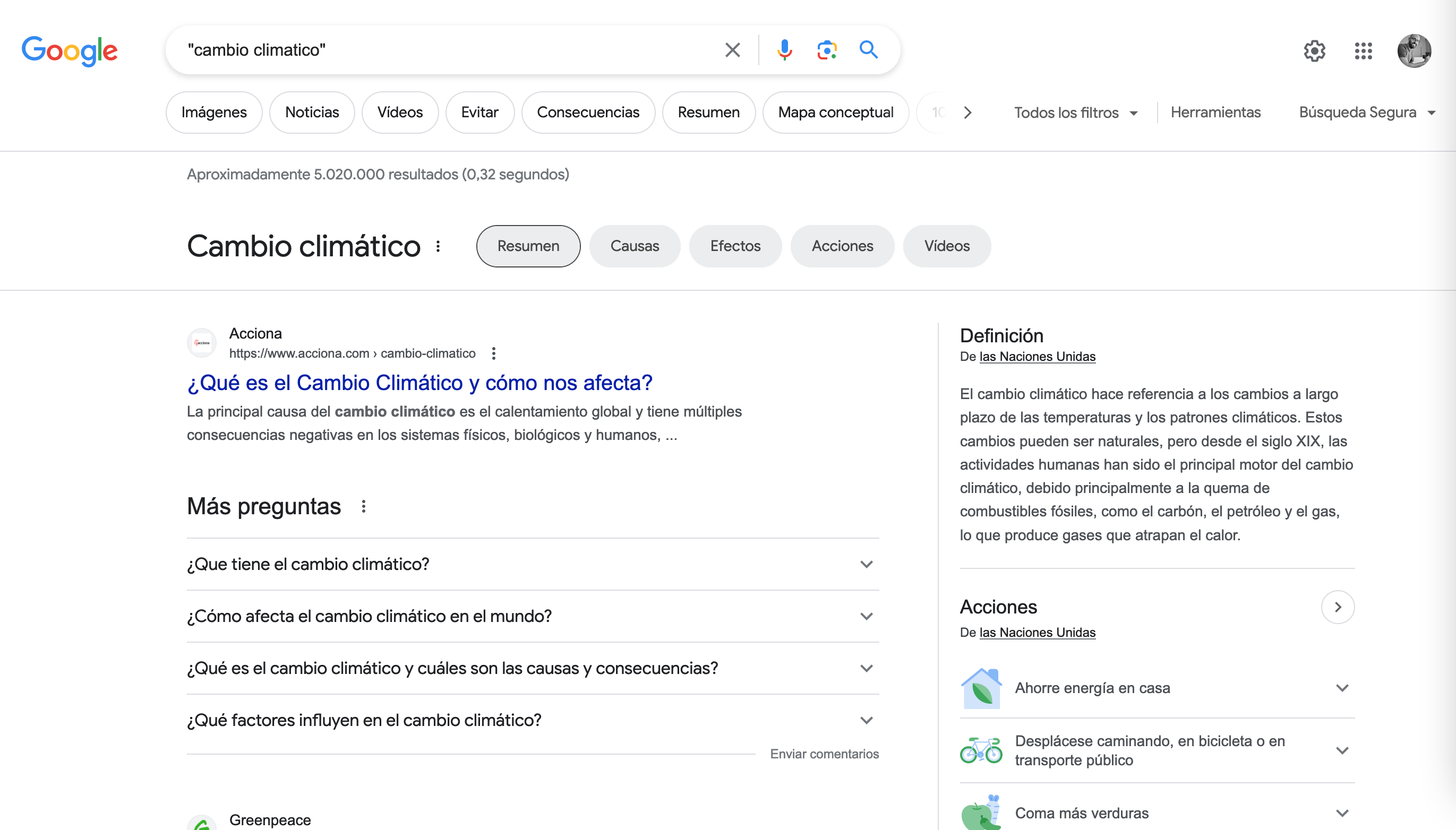Open Google Lens image search

(x=826, y=50)
